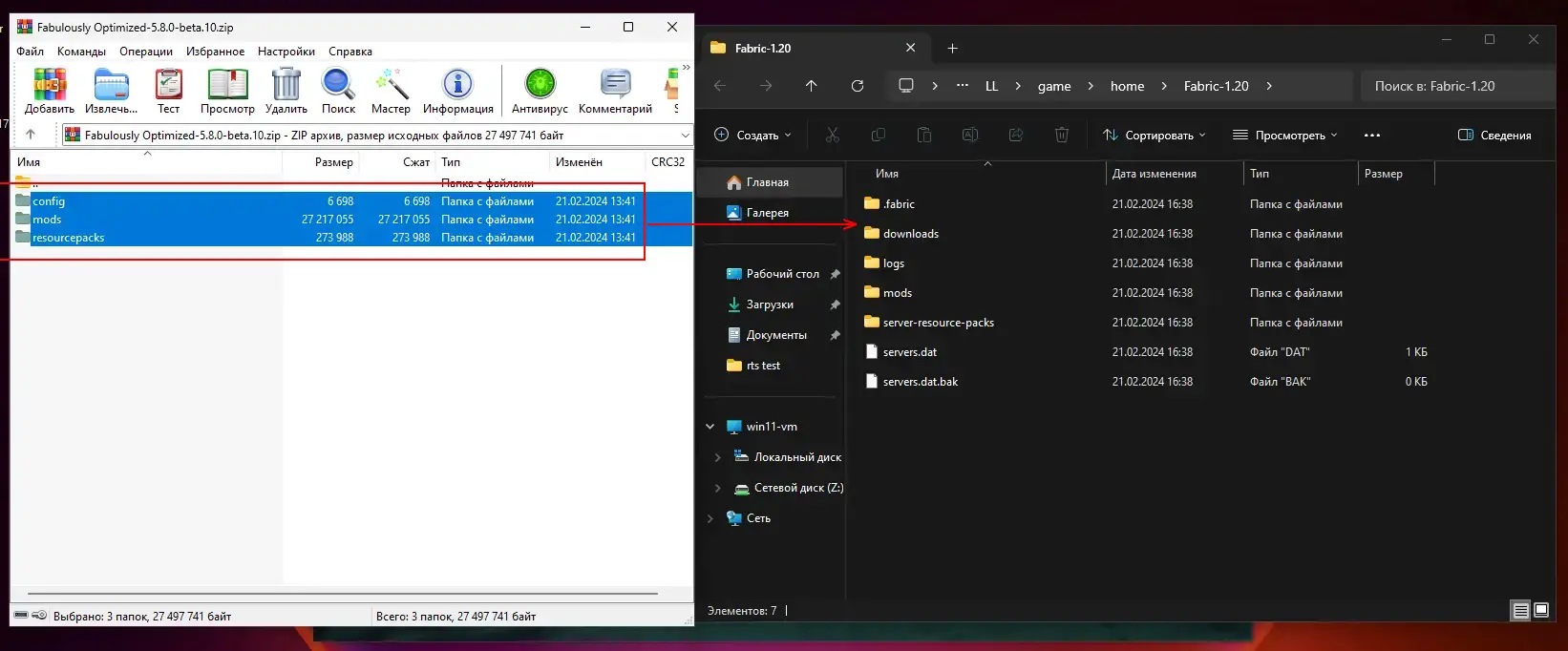Close the Fabric-1.20 tab
This screenshot has width=1568, height=651.
pos(910,48)
